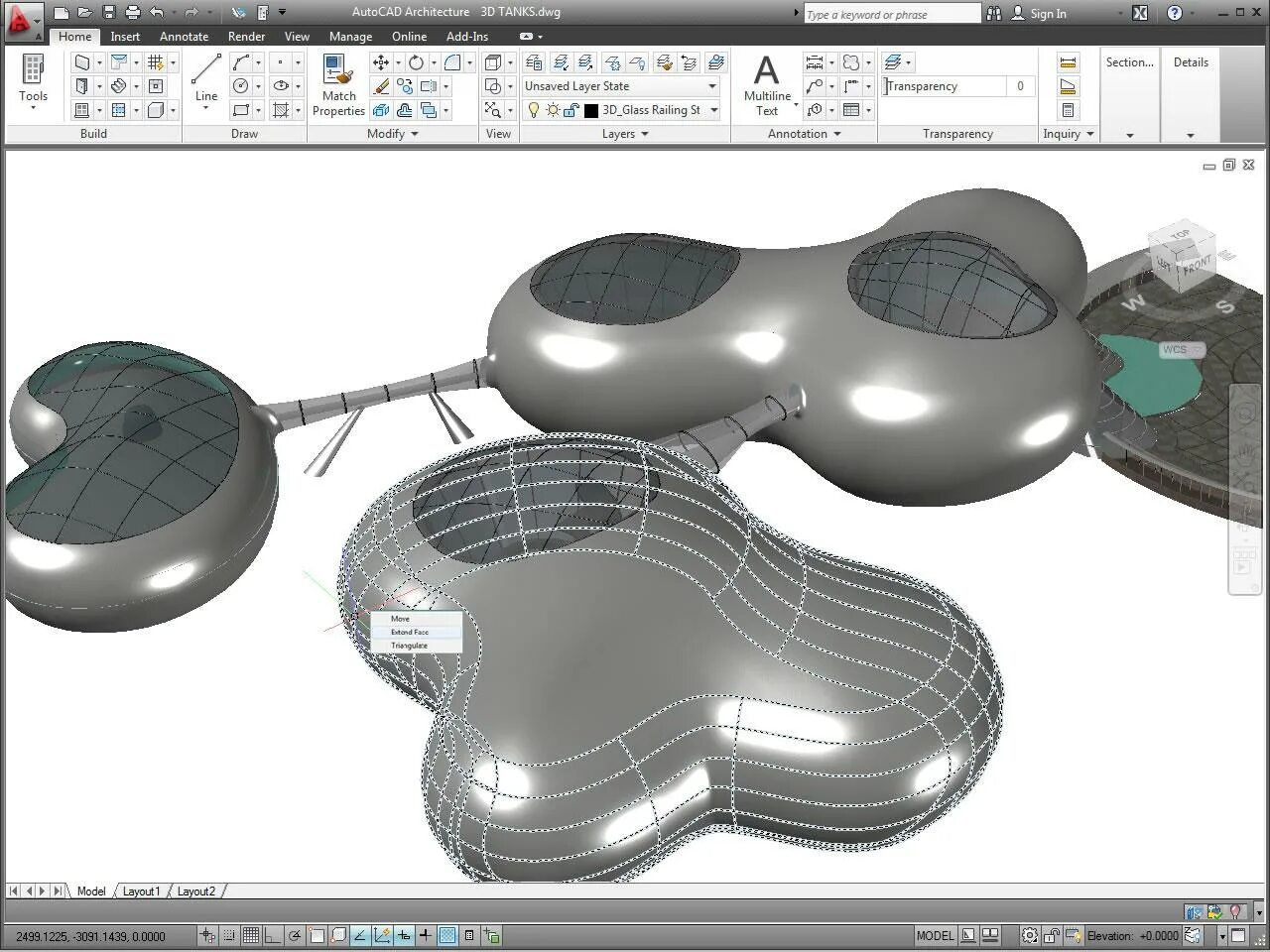1270x952 pixels.
Task: Select the Move tool in Modify panel
Action: point(381,62)
